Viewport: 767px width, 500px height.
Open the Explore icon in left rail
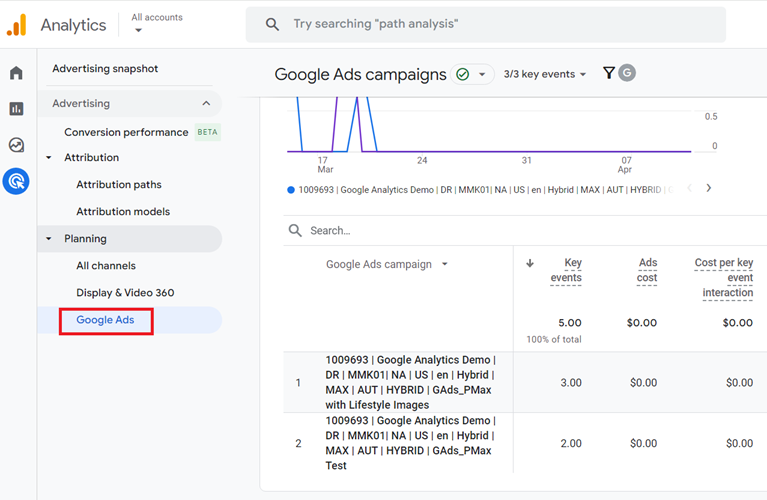pos(16,145)
